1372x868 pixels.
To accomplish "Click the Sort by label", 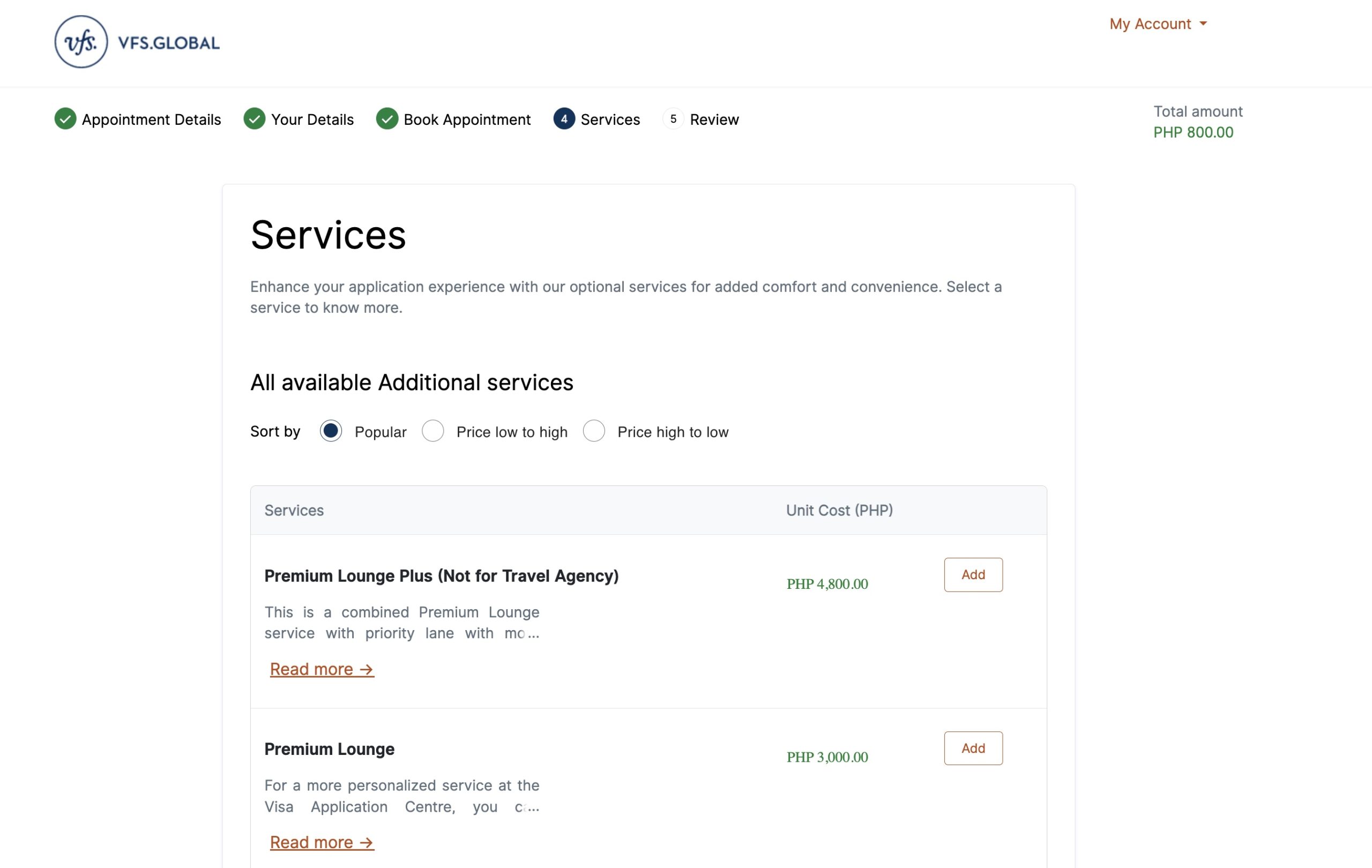I will pyautogui.click(x=275, y=431).
